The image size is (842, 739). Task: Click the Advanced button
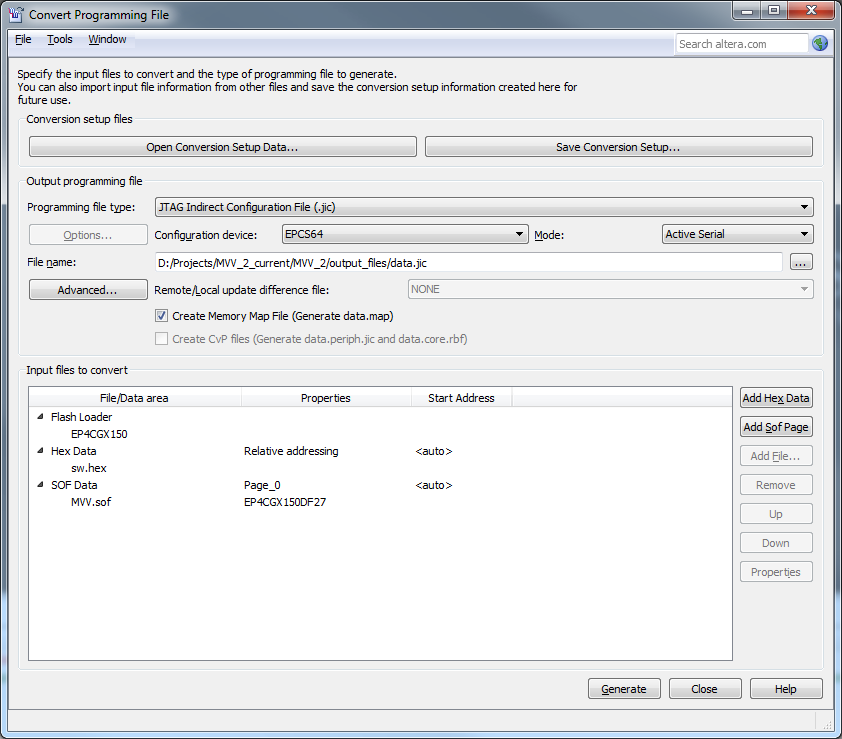[88, 290]
